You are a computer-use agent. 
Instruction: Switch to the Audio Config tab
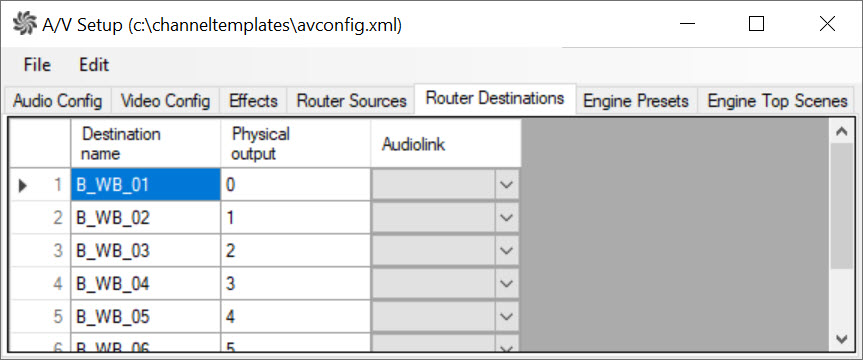[58, 101]
